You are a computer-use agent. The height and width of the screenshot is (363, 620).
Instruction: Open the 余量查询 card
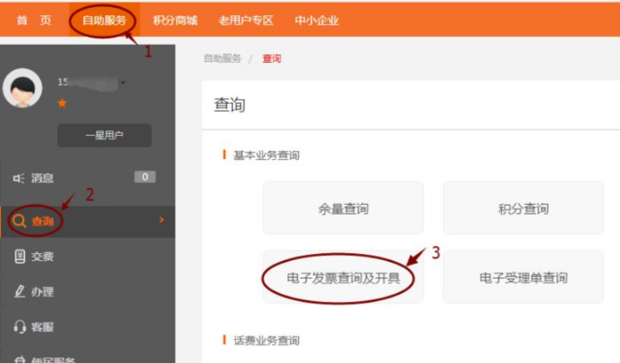coord(343,208)
